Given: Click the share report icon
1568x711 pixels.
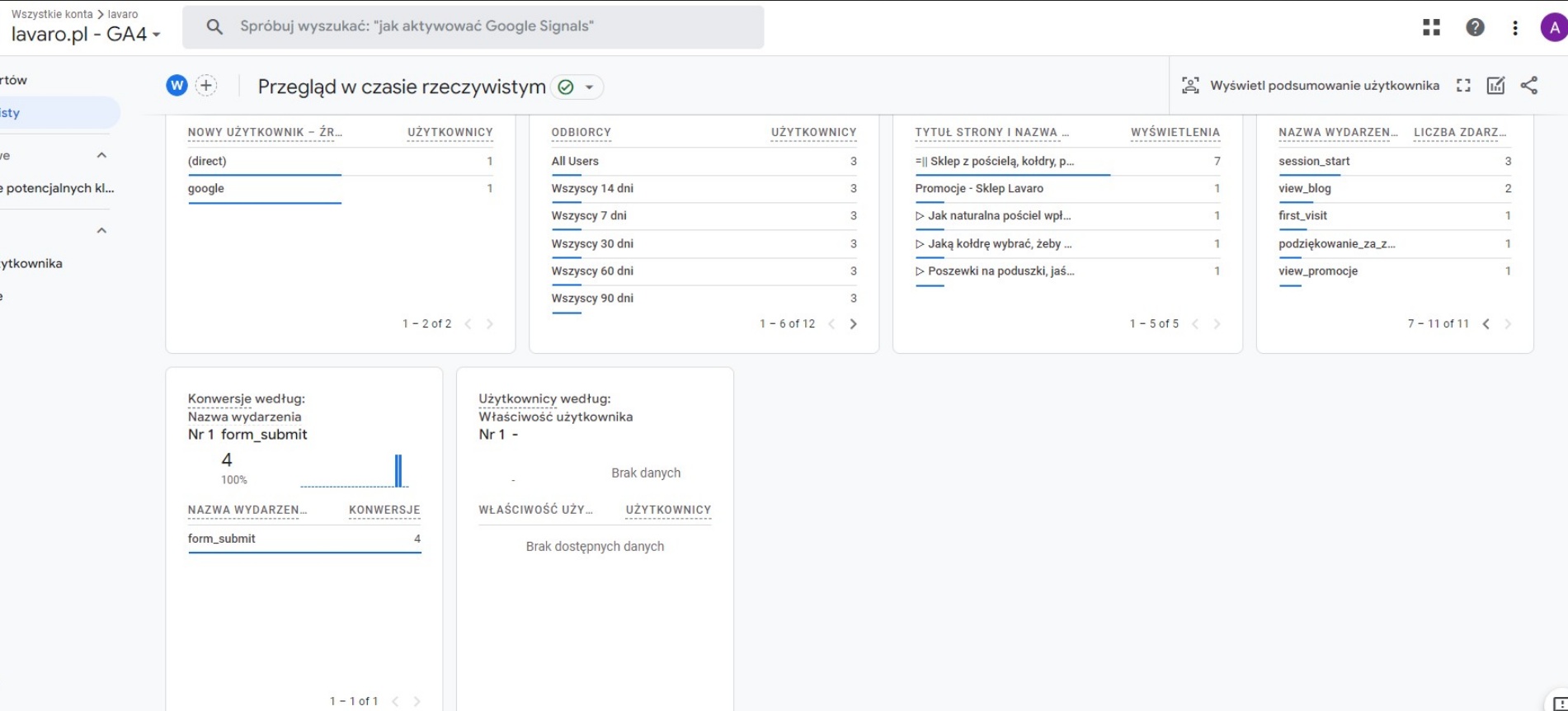Looking at the screenshot, I should [1528, 86].
